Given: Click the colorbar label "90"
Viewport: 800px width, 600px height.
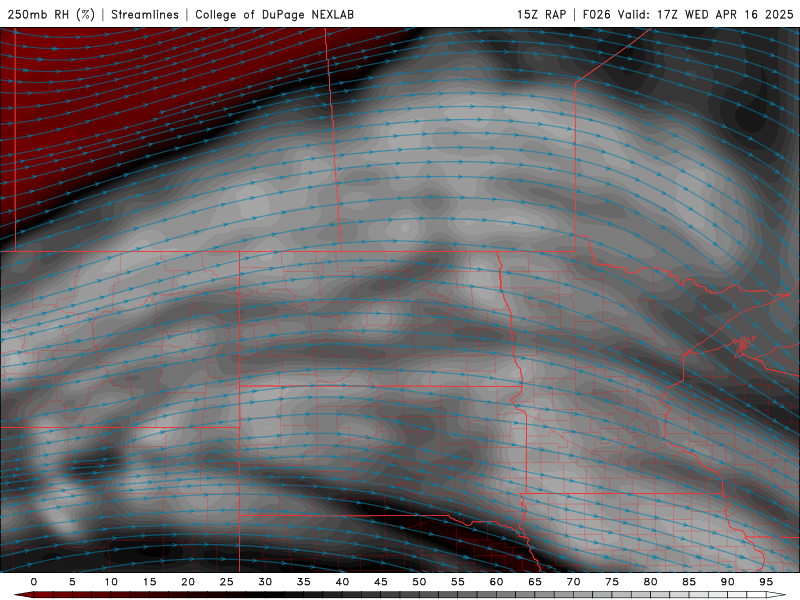Looking at the screenshot, I should [728, 582].
